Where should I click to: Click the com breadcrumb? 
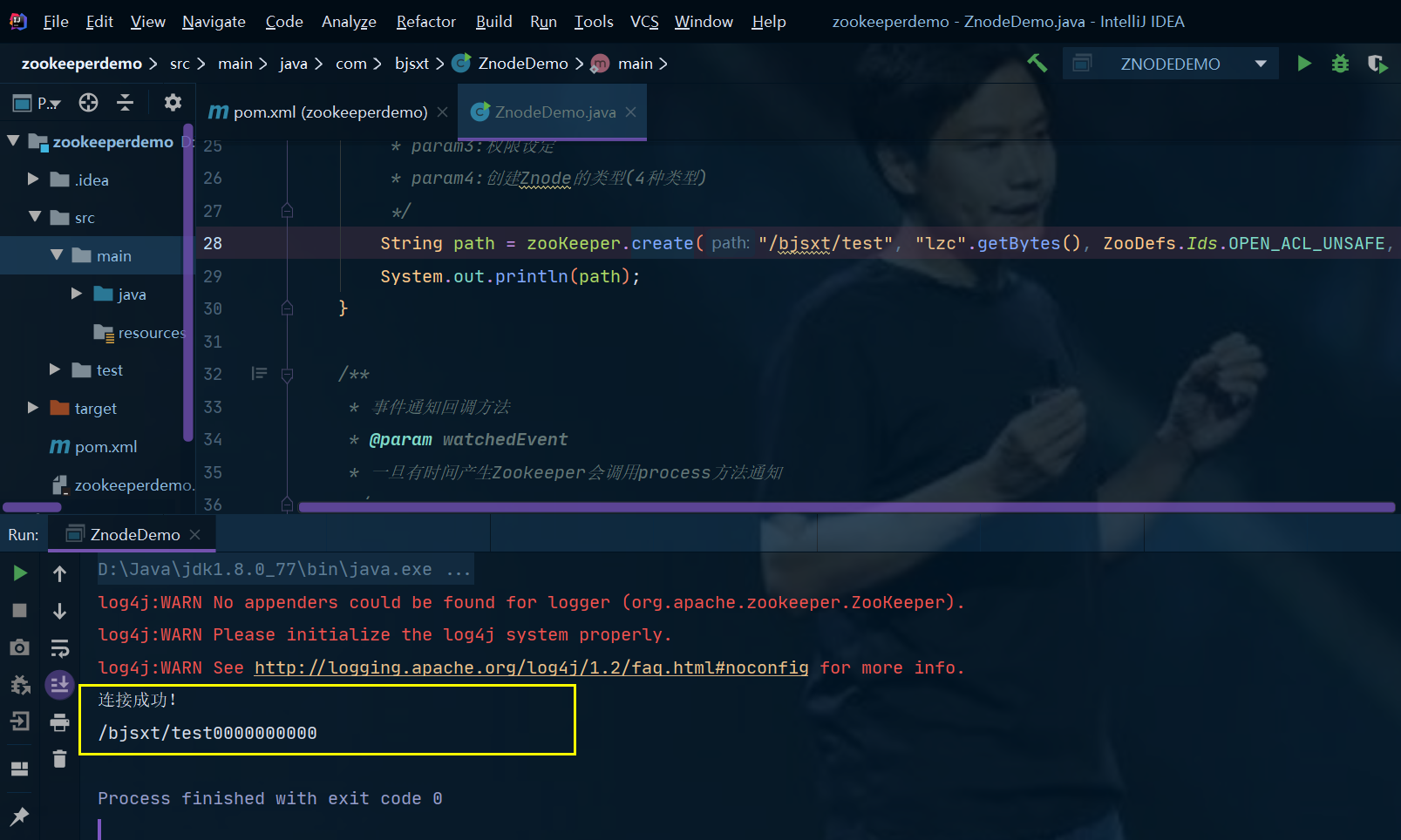pos(350,64)
